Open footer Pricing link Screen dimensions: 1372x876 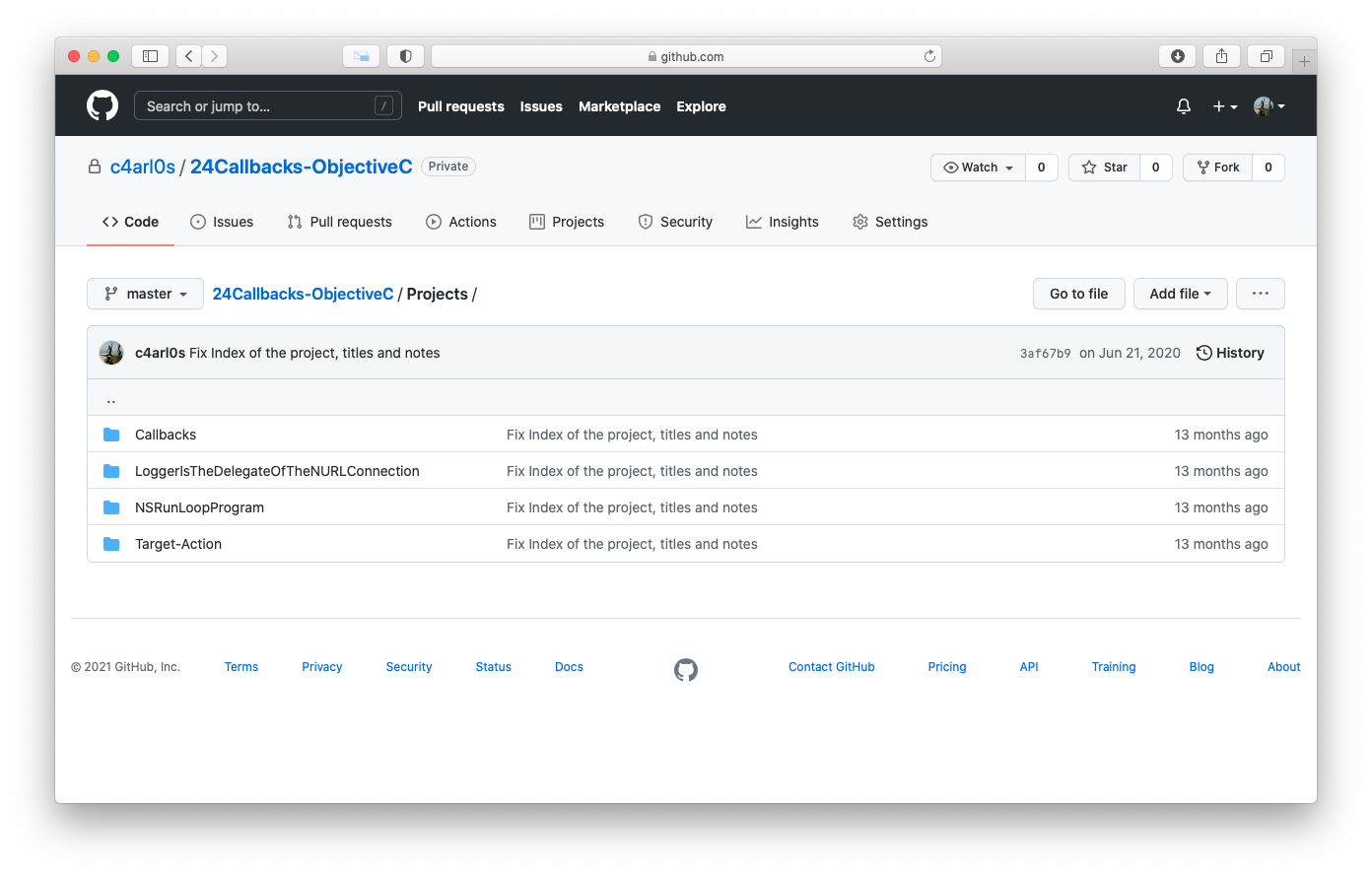click(947, 667)
